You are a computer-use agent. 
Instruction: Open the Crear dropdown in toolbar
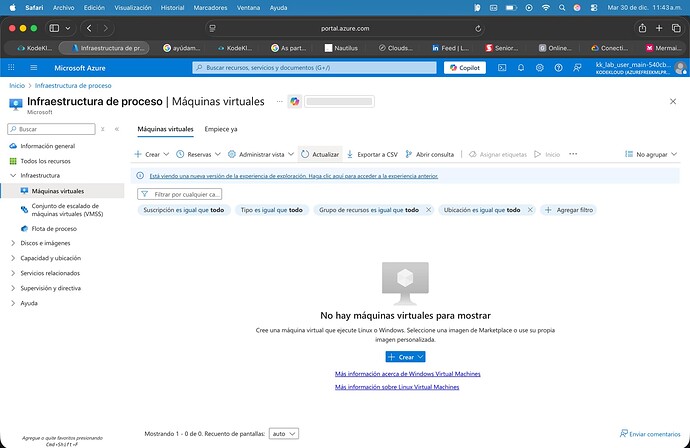tap(152, 154)
